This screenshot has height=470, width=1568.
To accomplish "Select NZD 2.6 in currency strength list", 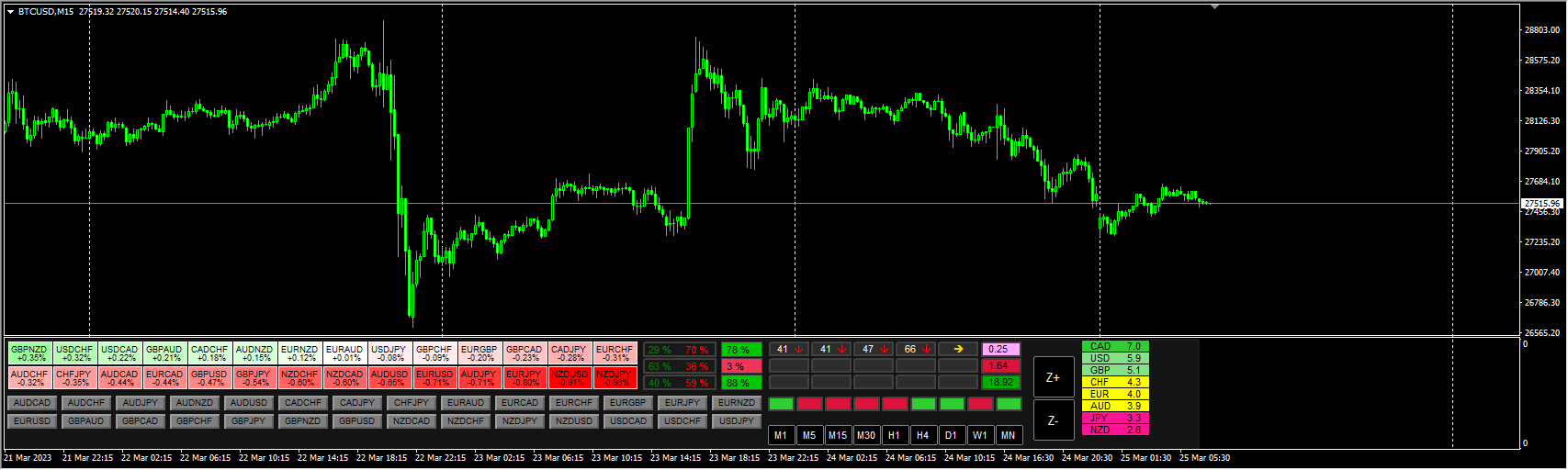I will point(1115,430).
